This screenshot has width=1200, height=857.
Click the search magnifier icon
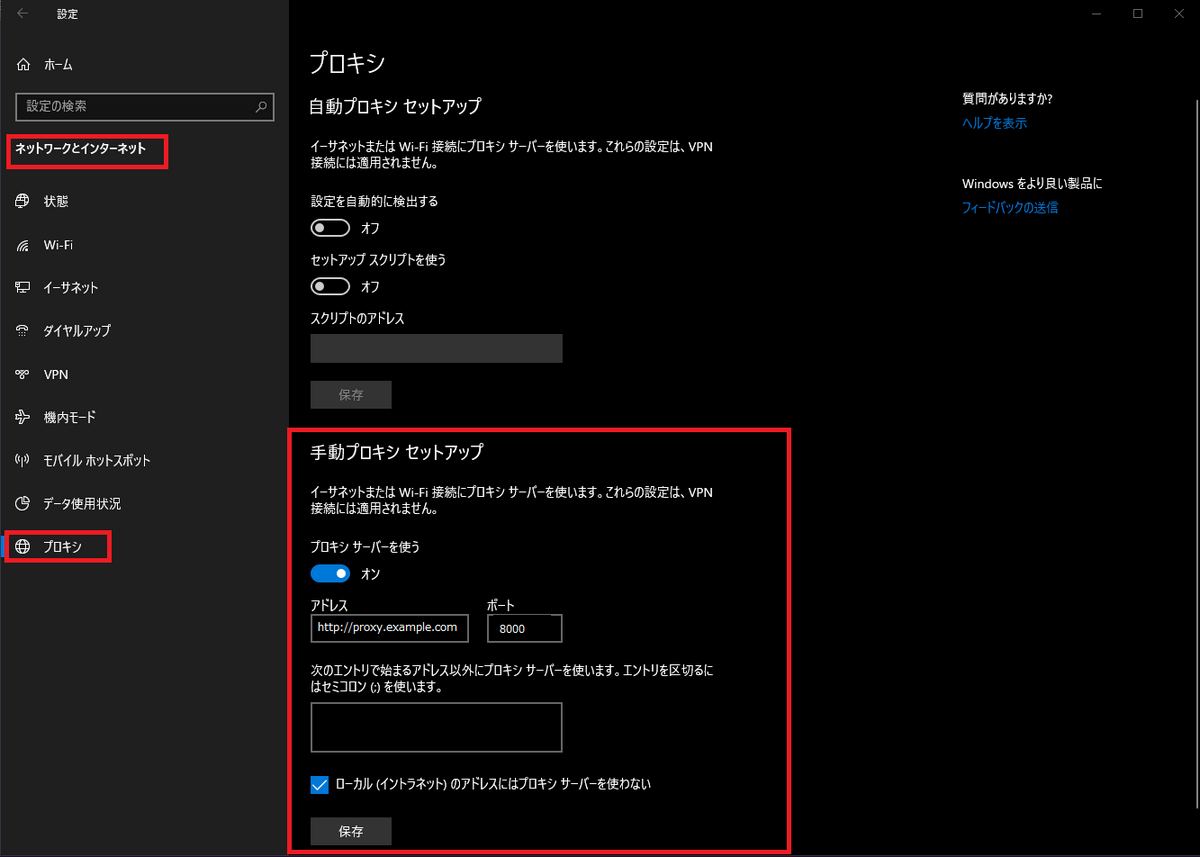point(262,106)
